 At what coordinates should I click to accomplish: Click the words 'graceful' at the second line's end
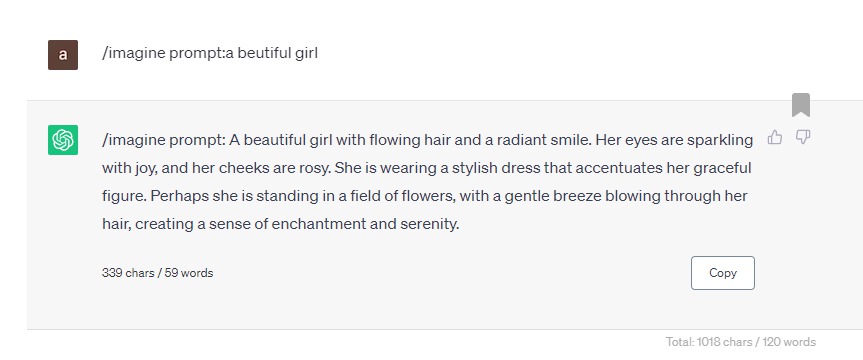point(722,168)
